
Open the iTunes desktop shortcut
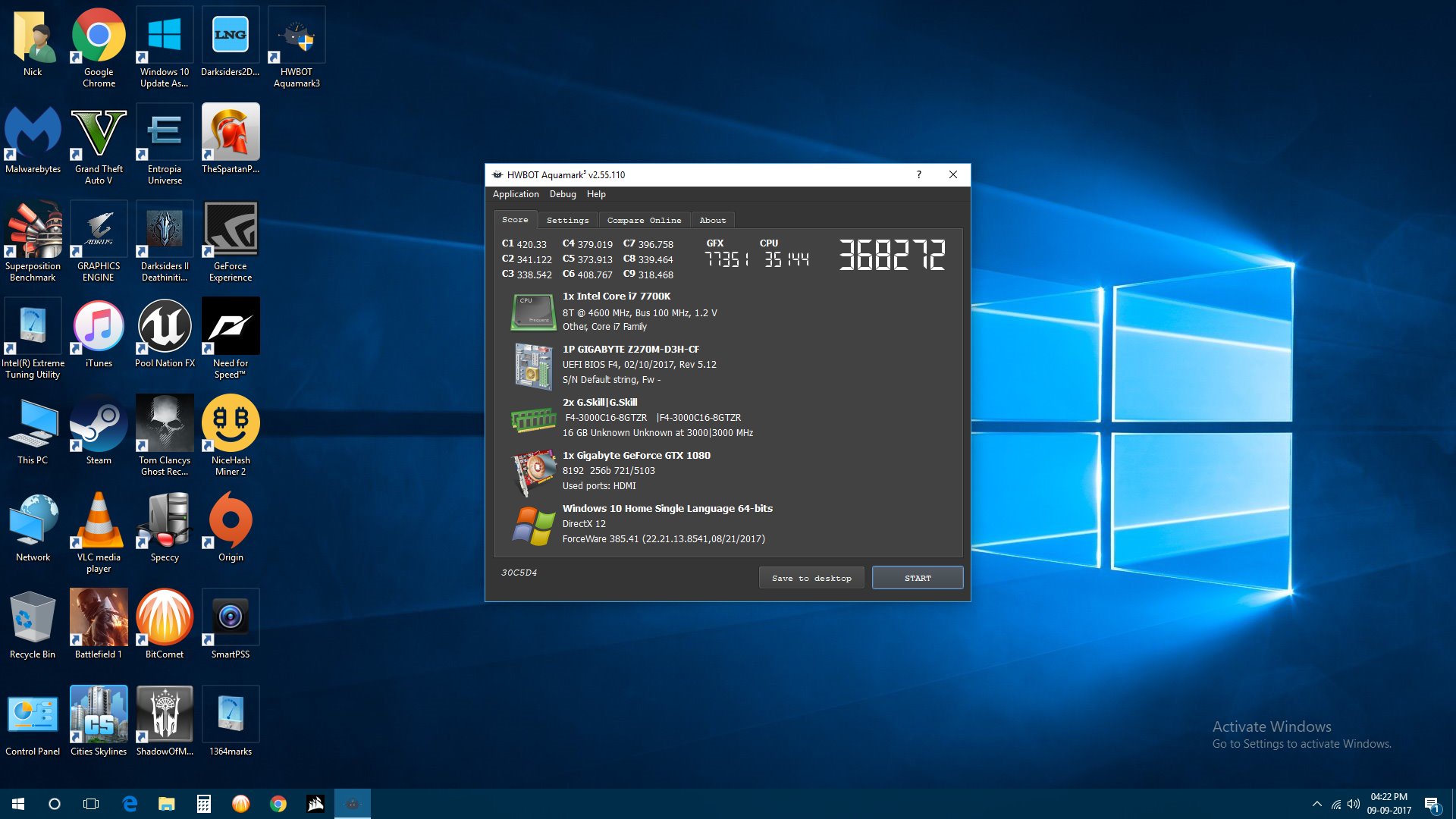tap(99, 333)
